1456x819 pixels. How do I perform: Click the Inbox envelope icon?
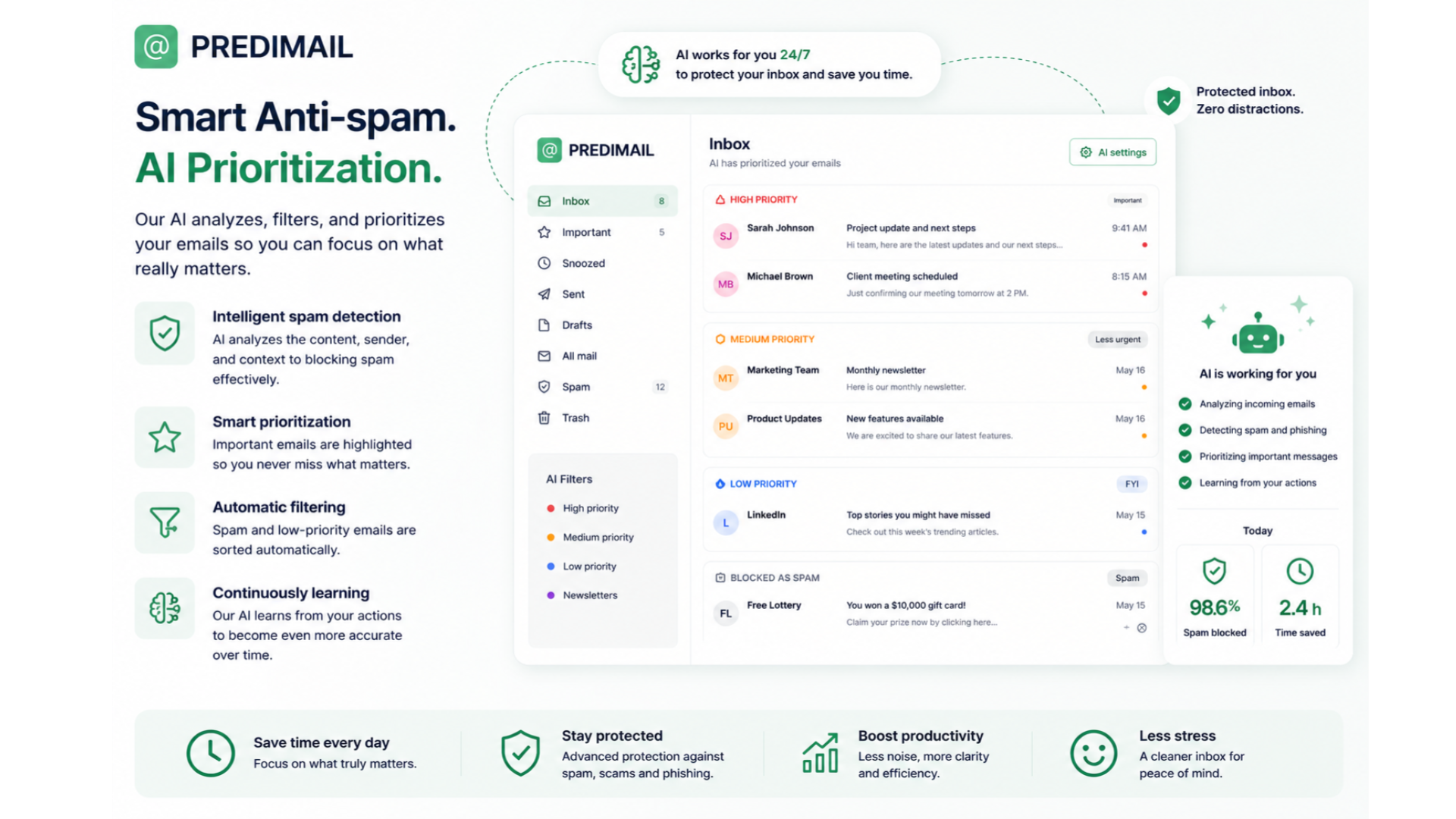tap(544, 201)
